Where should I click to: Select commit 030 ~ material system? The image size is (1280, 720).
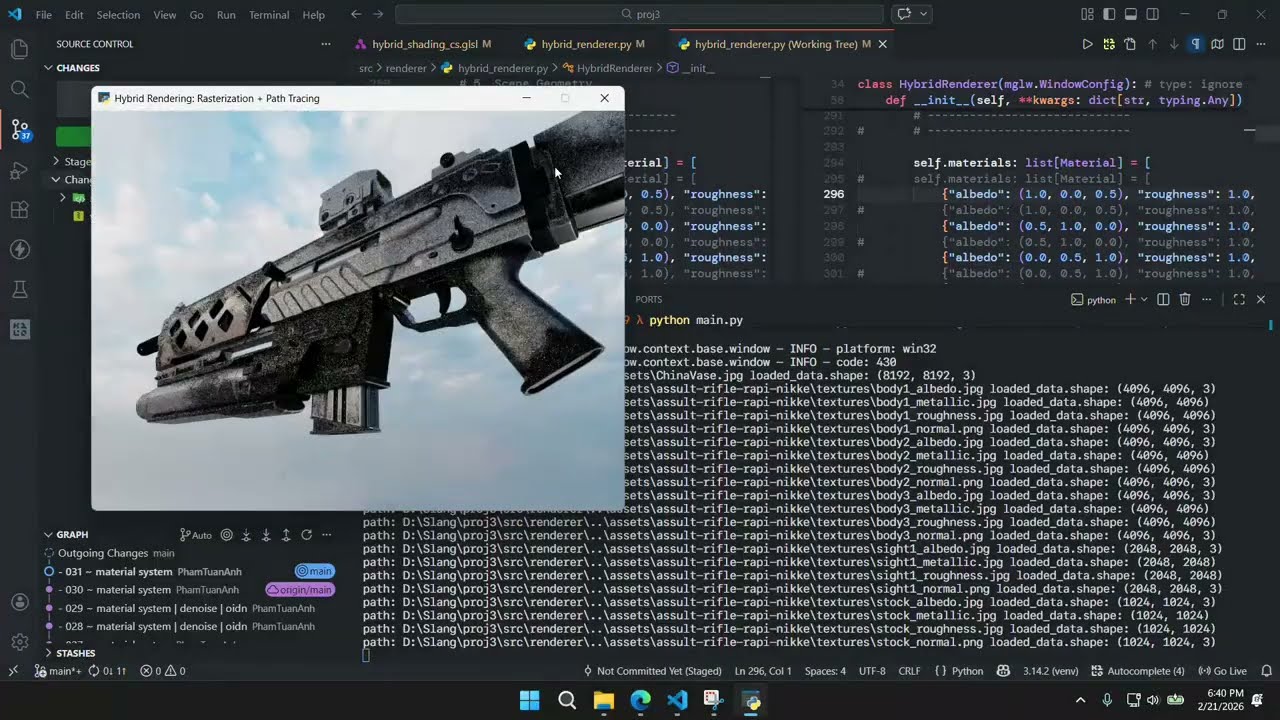click(190, 590)
